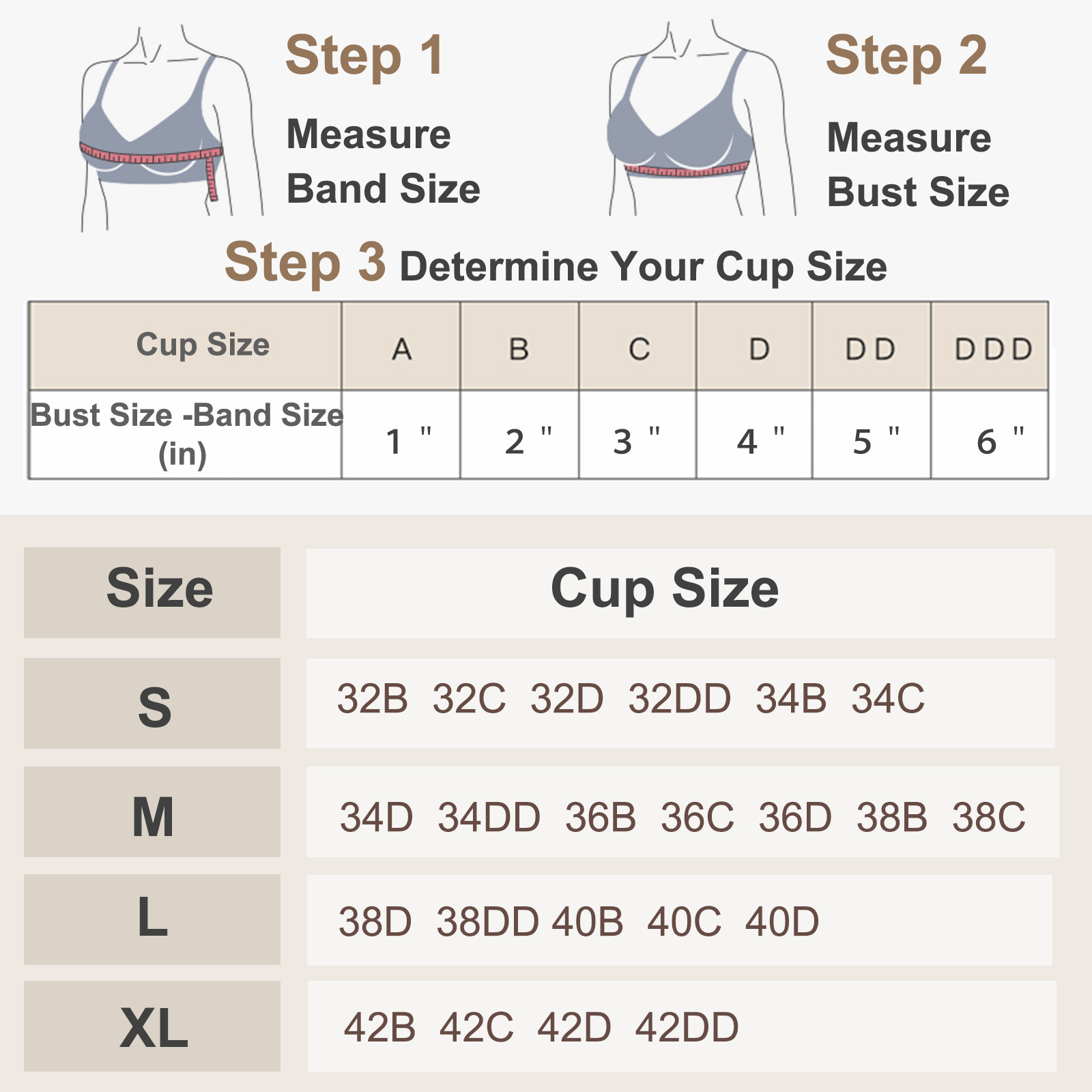This screenshot has height=1092, width=1092.
Task: Select the DDD cup size header cell
Action: click(x=990, y=347)
